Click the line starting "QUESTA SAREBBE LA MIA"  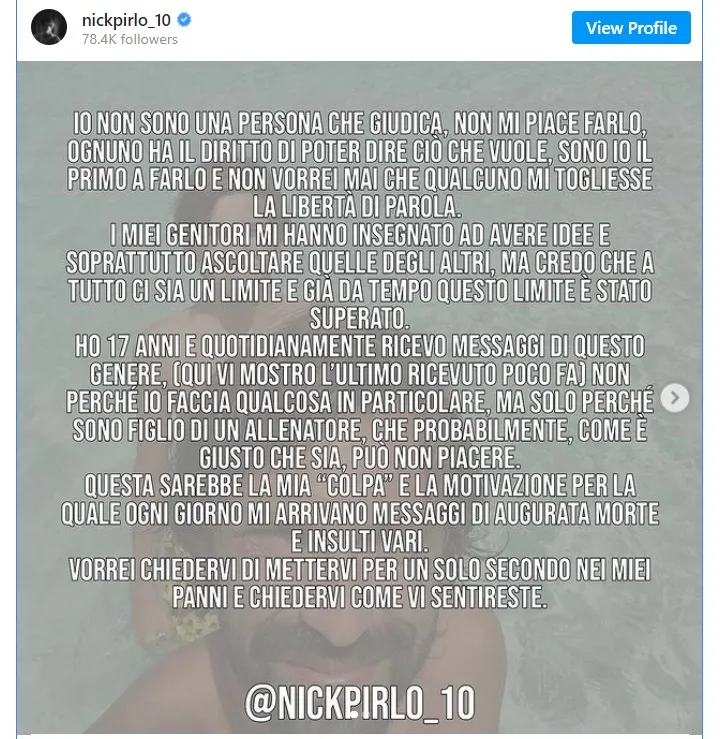(360, 486)
